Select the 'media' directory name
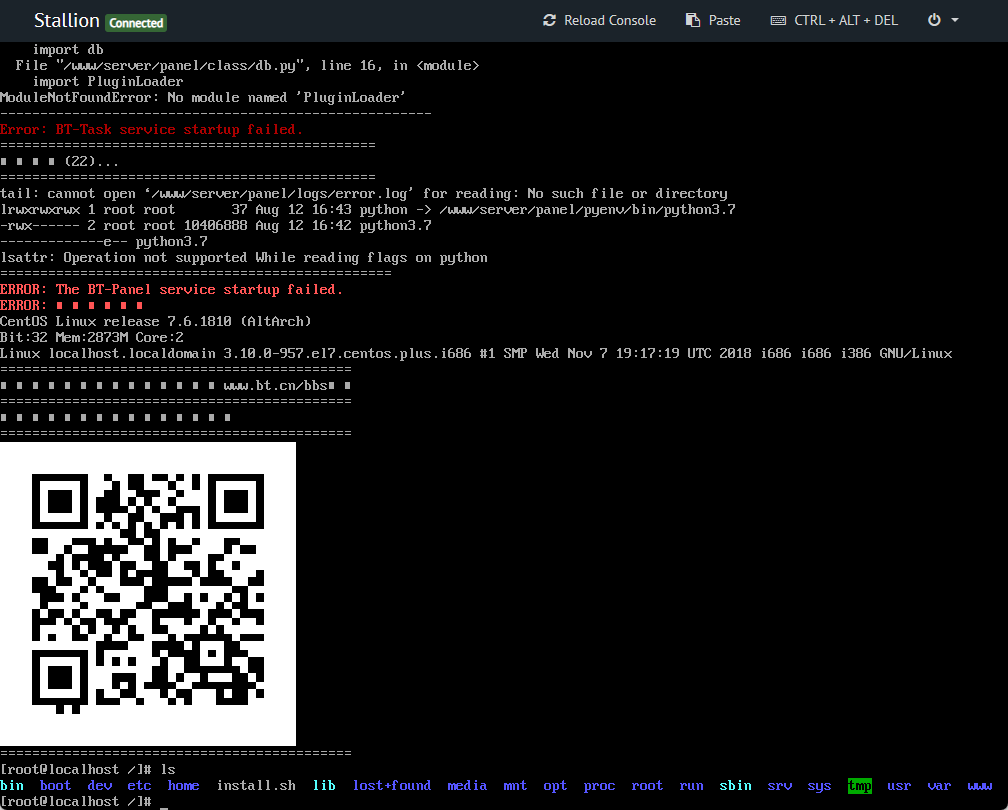Image resolution: width=1008 pixels, height=810 pixels. point(467,786)
